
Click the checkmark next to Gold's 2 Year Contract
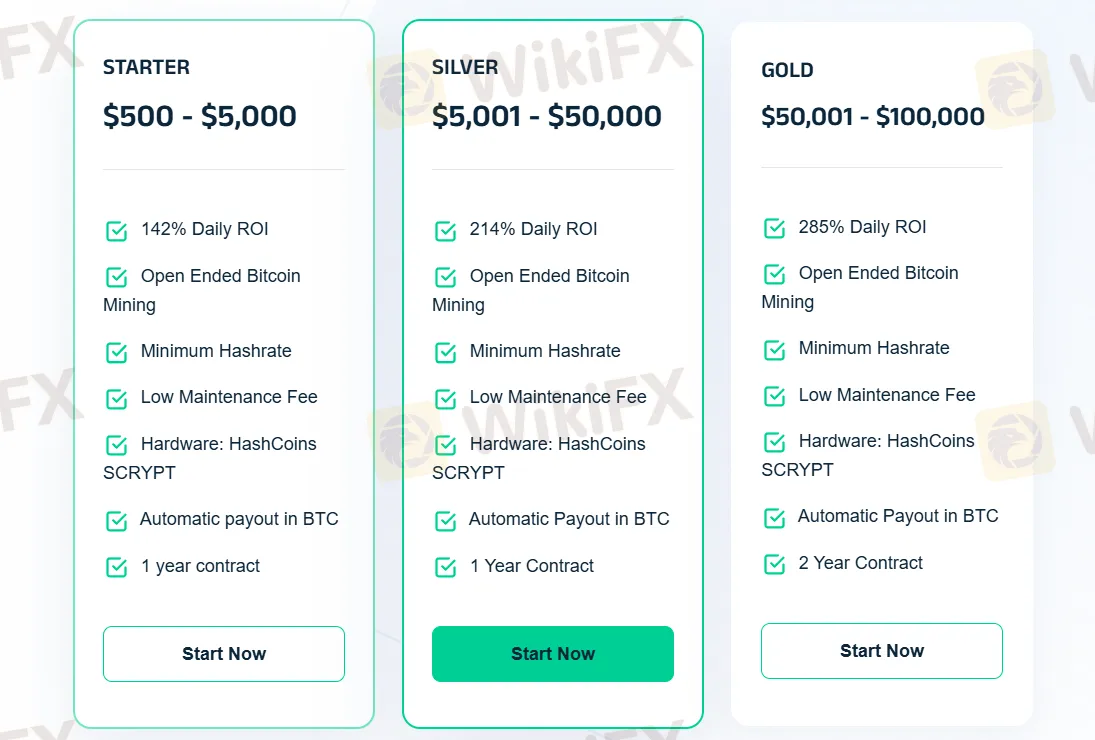pos(774,563)
